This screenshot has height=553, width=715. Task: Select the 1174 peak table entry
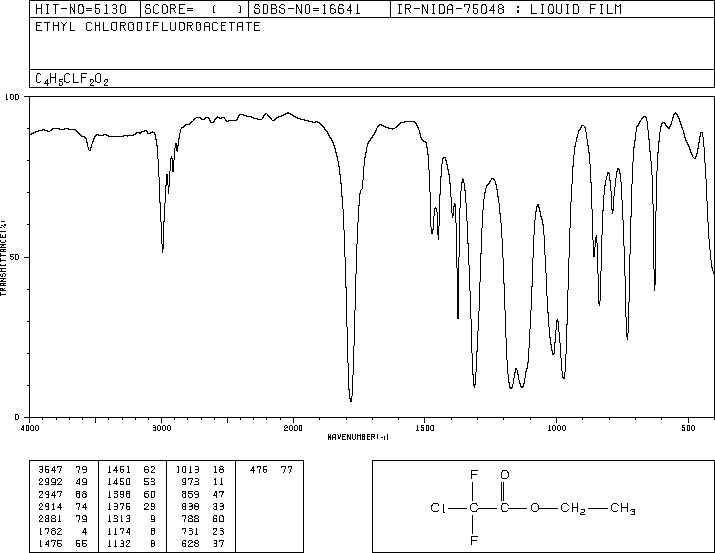[131, 531]
